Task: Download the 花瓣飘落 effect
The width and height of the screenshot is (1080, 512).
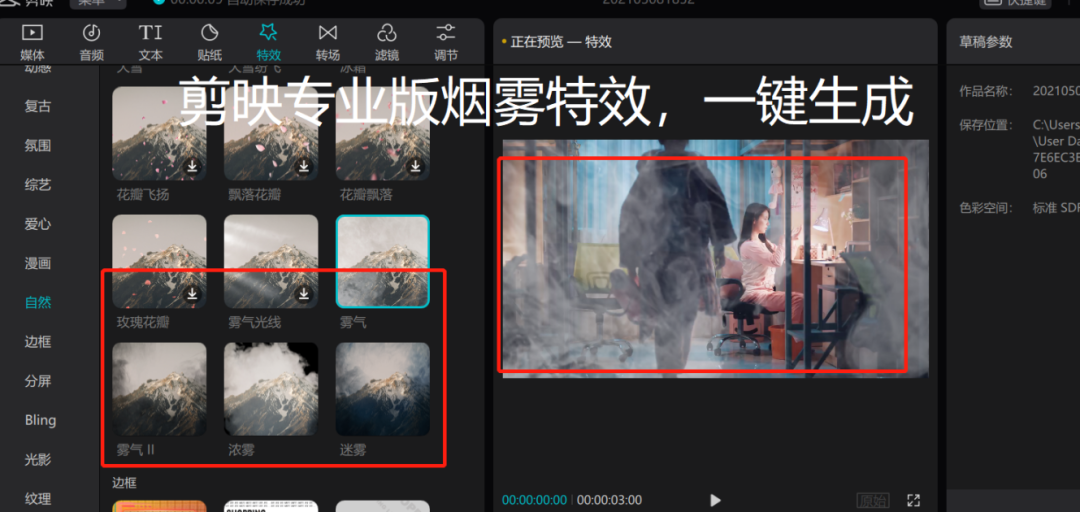Action: [415, 167]
